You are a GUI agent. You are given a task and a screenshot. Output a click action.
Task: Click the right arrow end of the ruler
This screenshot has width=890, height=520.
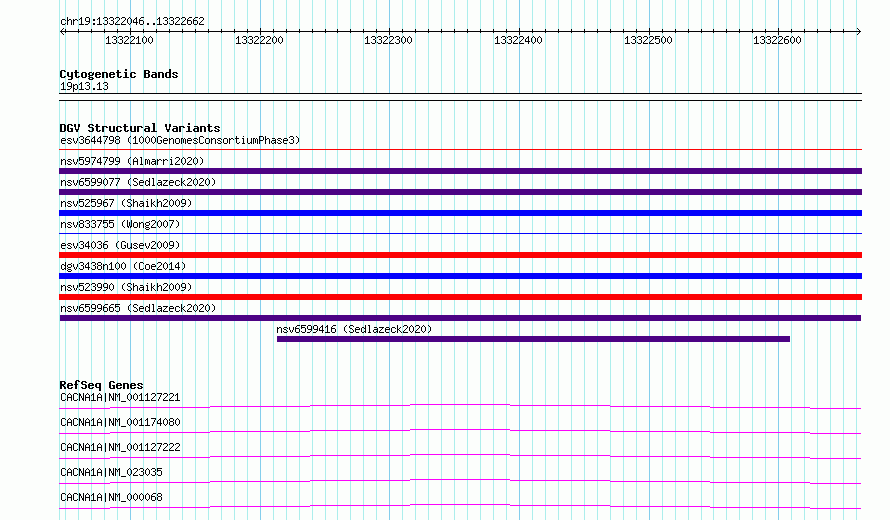click(859, 32)
